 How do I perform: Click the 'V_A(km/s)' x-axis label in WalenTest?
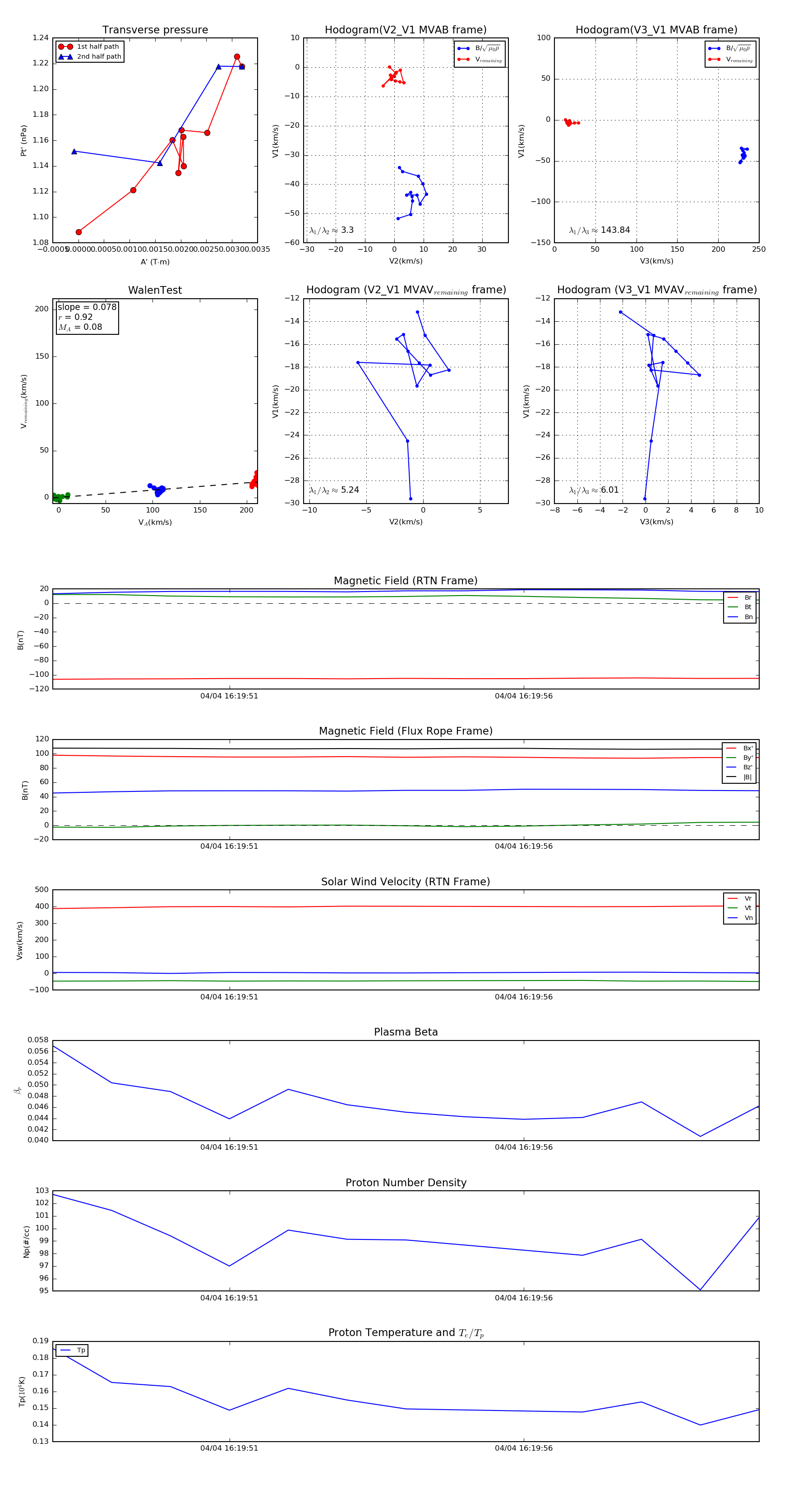pos(155,523)
